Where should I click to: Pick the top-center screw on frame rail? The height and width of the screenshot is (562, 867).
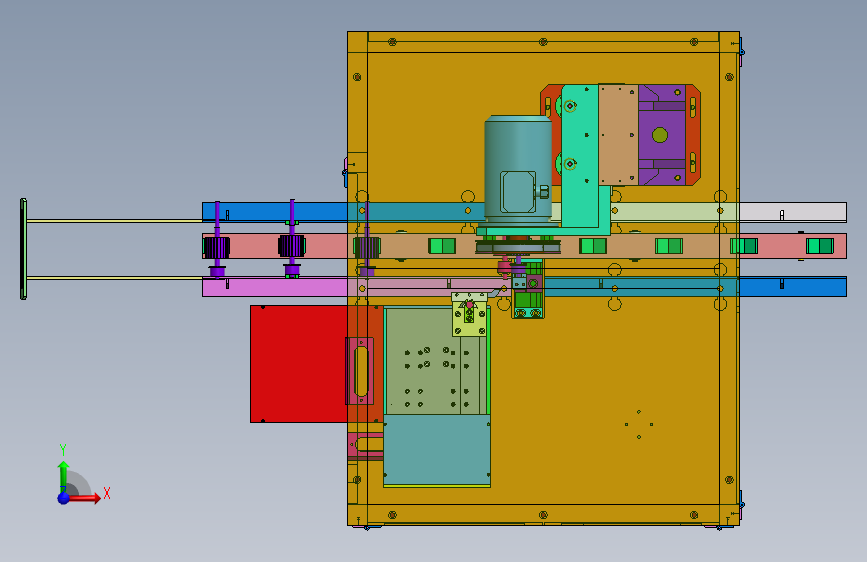tap(543, 41)
